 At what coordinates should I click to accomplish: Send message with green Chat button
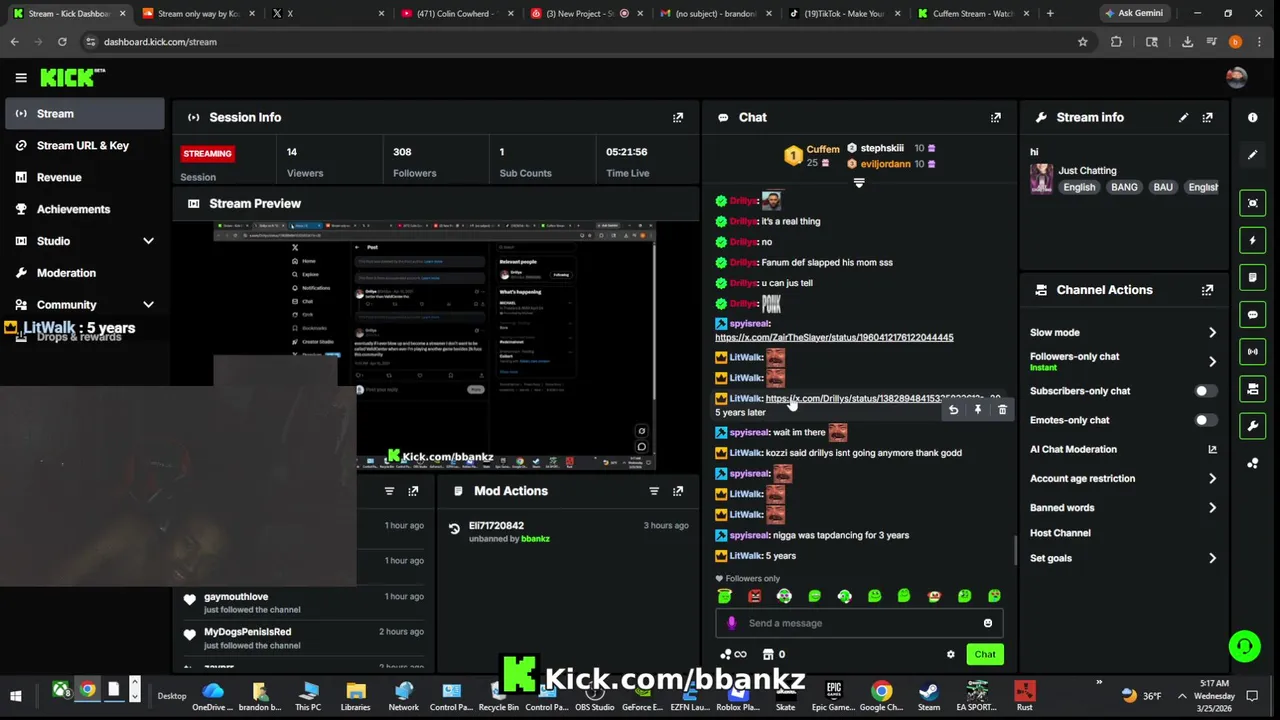click(x=985, y=654)
